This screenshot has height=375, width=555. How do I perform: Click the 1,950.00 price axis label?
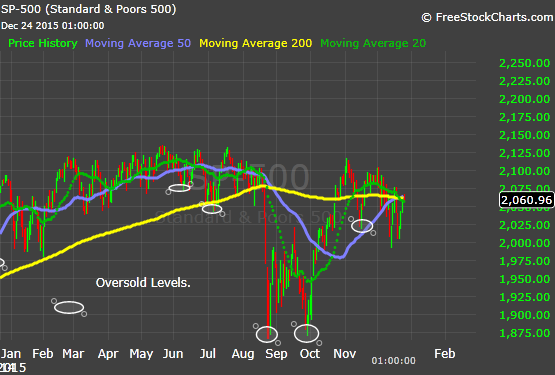coord(525,279)
